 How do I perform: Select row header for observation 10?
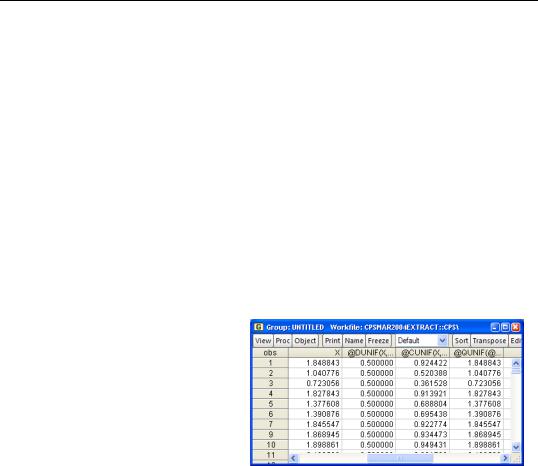point(270,445)
